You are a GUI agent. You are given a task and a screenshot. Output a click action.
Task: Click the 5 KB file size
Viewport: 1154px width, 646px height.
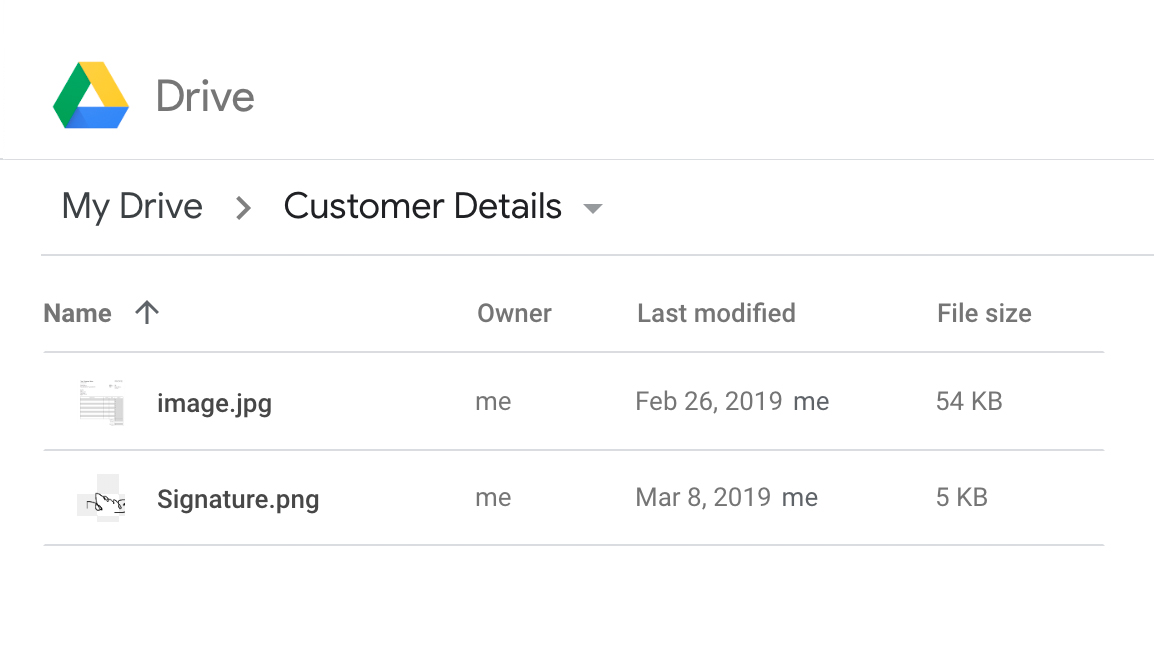pyautogui.click(x=962, y=498)
